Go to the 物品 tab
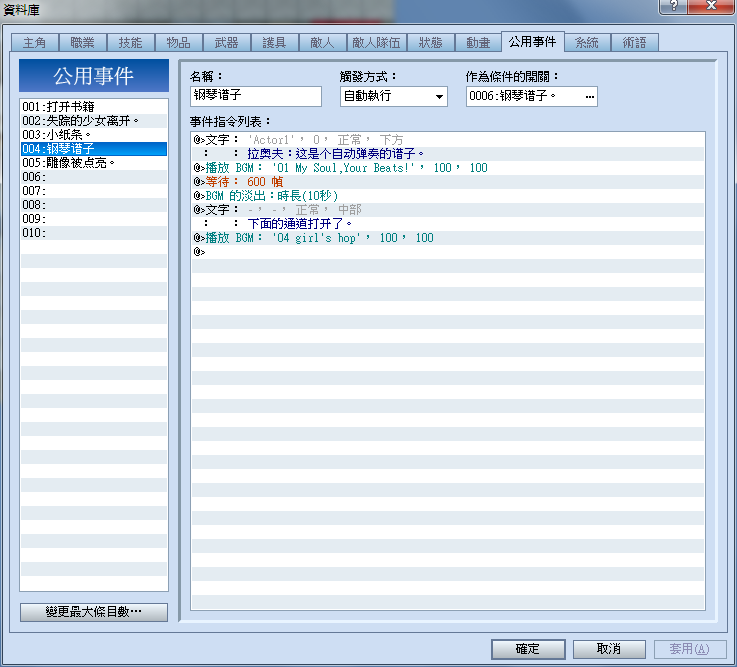 point(179,43)
